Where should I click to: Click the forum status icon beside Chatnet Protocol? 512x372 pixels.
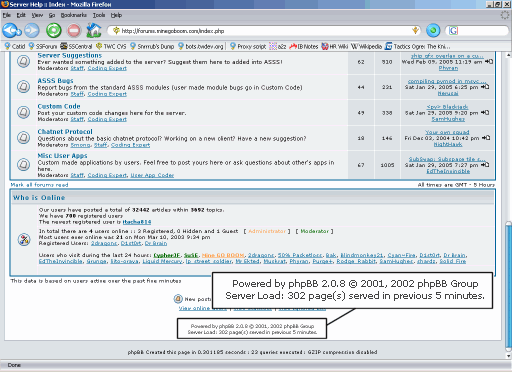tap(23, 137)
